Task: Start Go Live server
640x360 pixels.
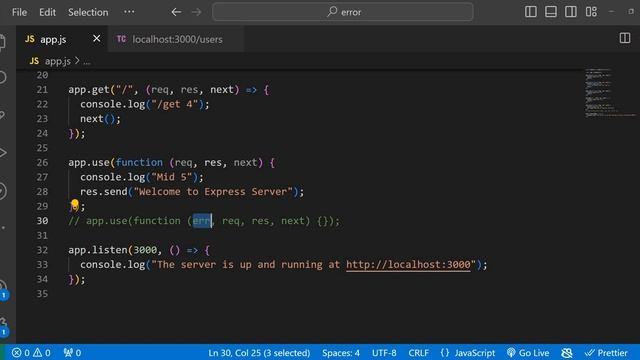Action: [528, 353]
